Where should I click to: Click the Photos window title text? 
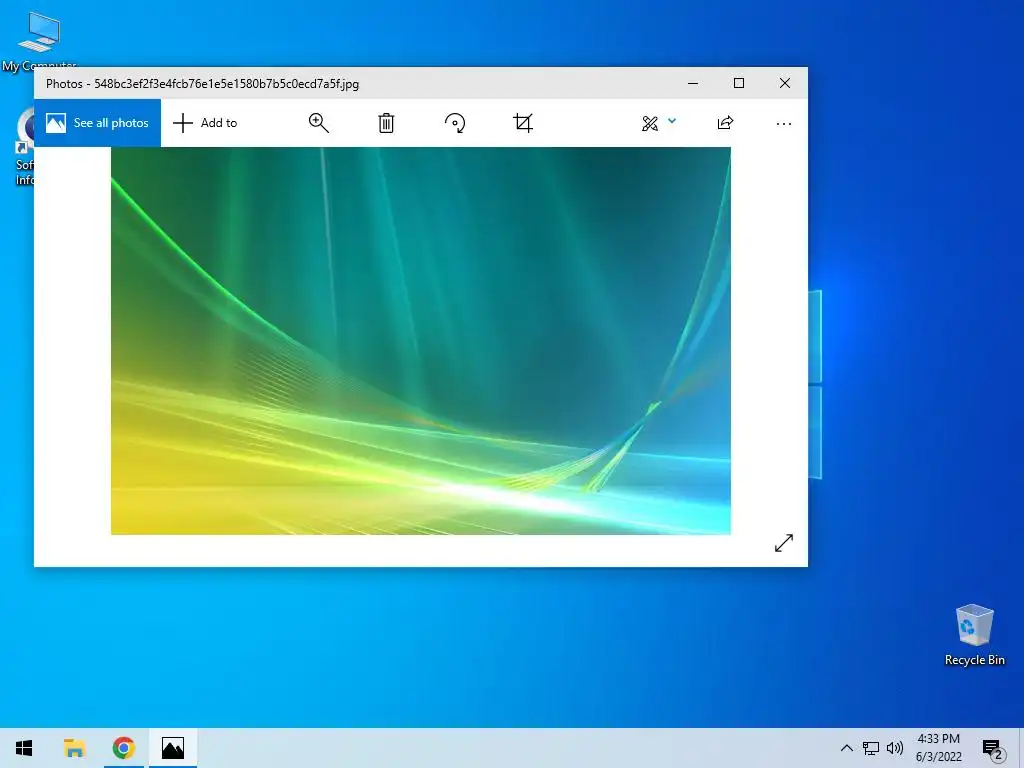pyautogui.click(x=202, y=84)
